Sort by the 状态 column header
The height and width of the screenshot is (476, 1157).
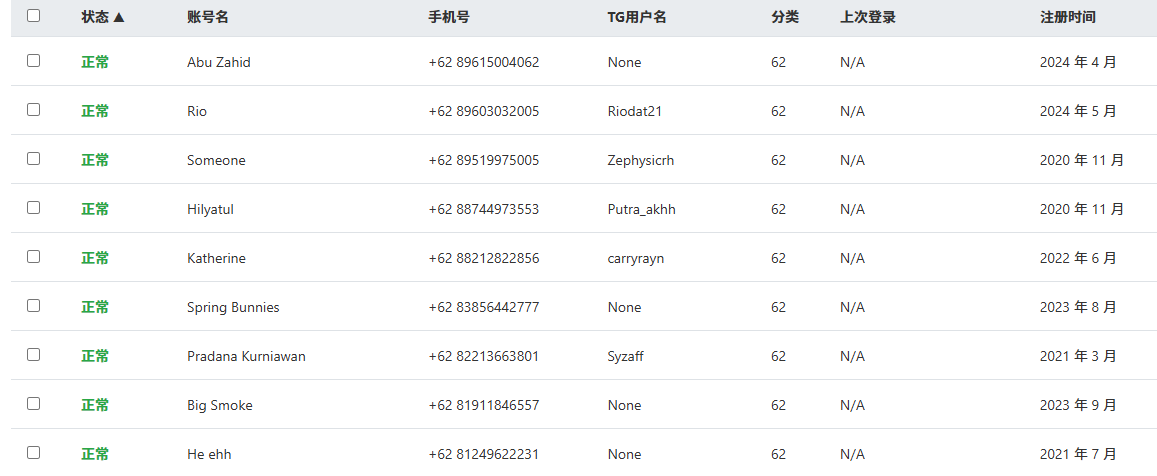(103, 17)
